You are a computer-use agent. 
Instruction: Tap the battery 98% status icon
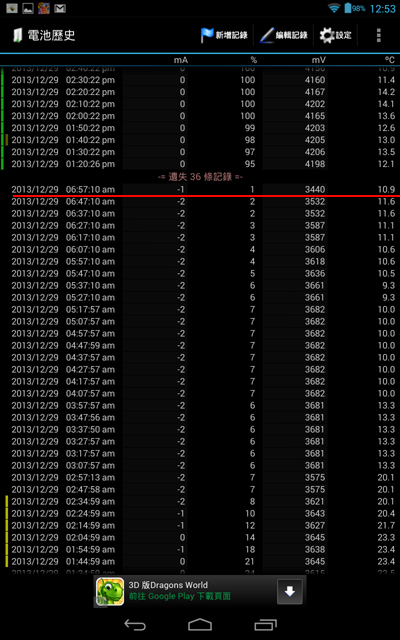pos(354,8)
